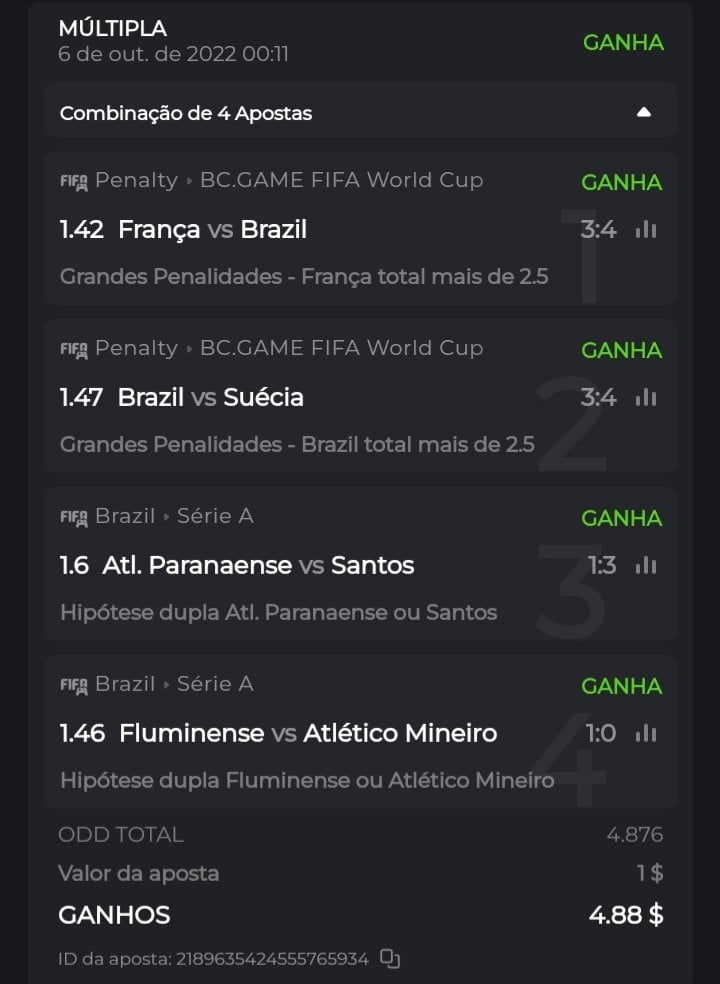Select Série A league in third bet
The image size is (720, 984).
(215, 517)
